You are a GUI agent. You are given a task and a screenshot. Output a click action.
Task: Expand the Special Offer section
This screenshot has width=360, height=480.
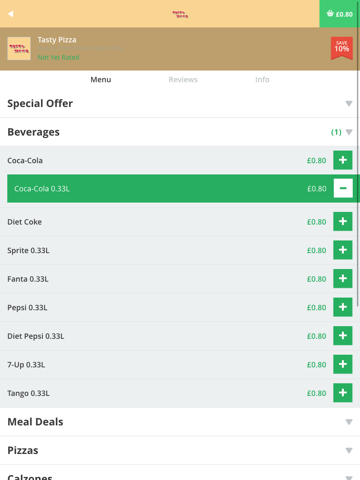click(180, 103)
